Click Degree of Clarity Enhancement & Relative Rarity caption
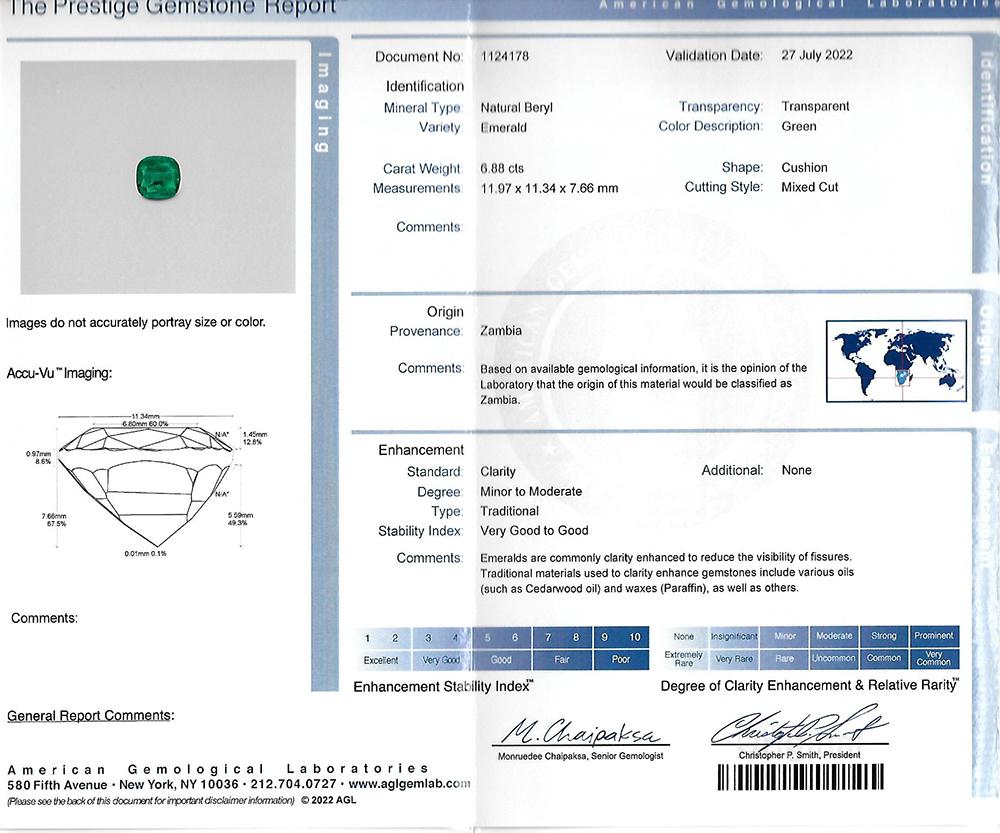 (809, 686)
